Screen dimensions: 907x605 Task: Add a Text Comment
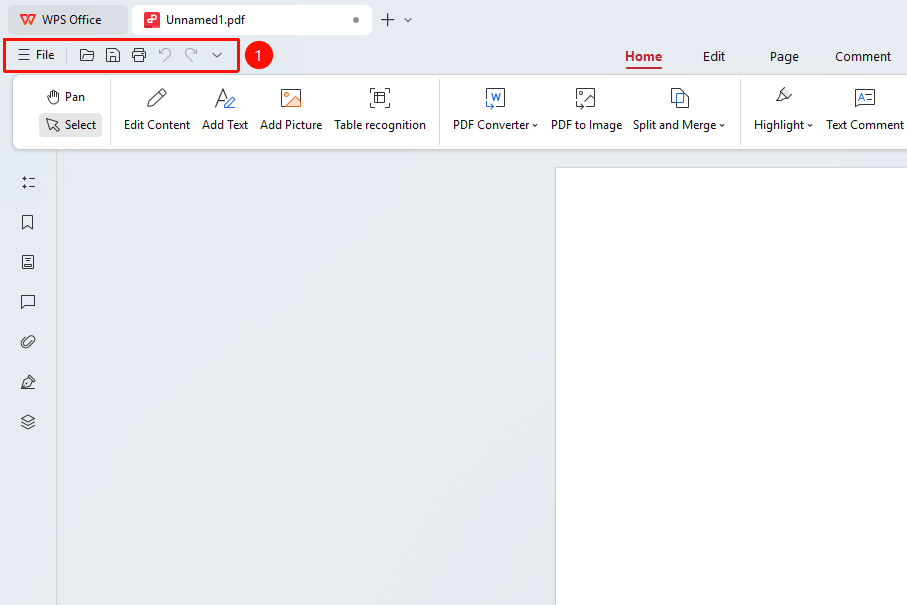coord(865,110)
